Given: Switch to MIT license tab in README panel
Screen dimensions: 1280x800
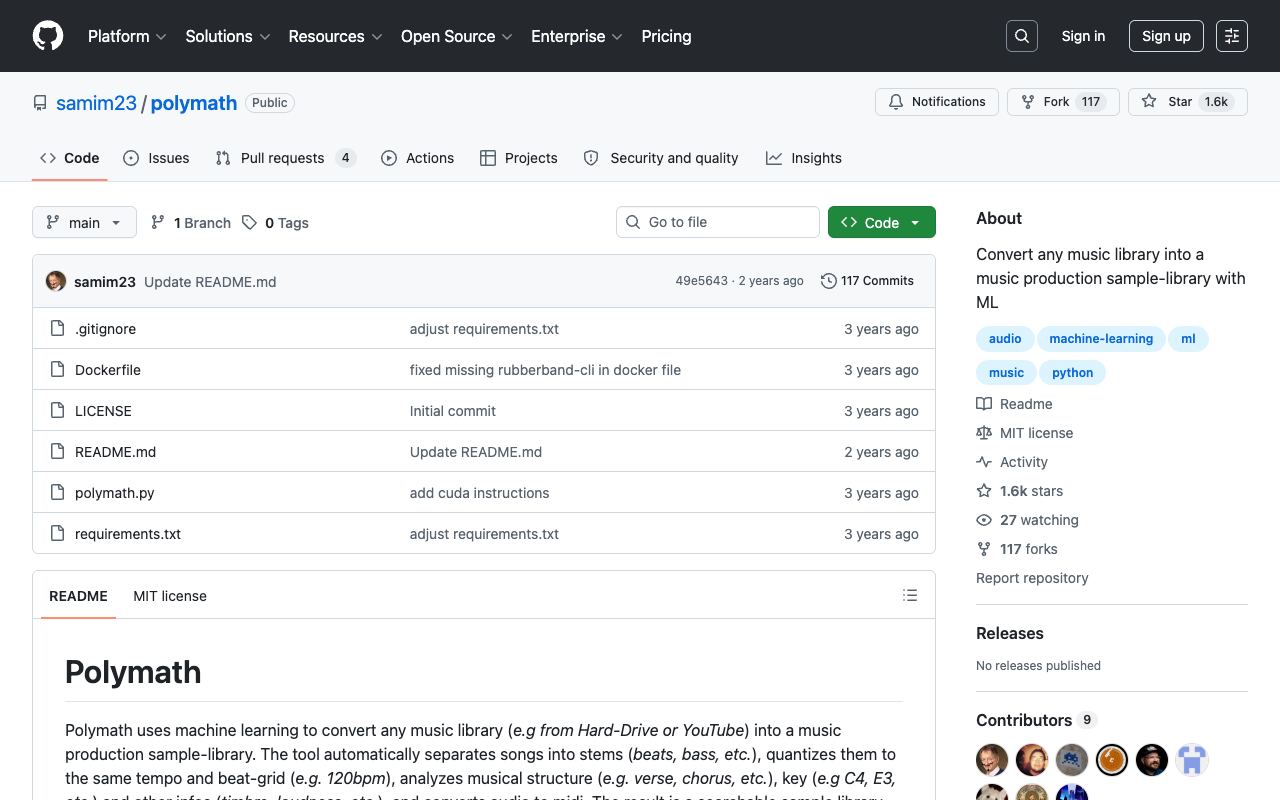Looking at the screenshot, I should coord(170,596).
